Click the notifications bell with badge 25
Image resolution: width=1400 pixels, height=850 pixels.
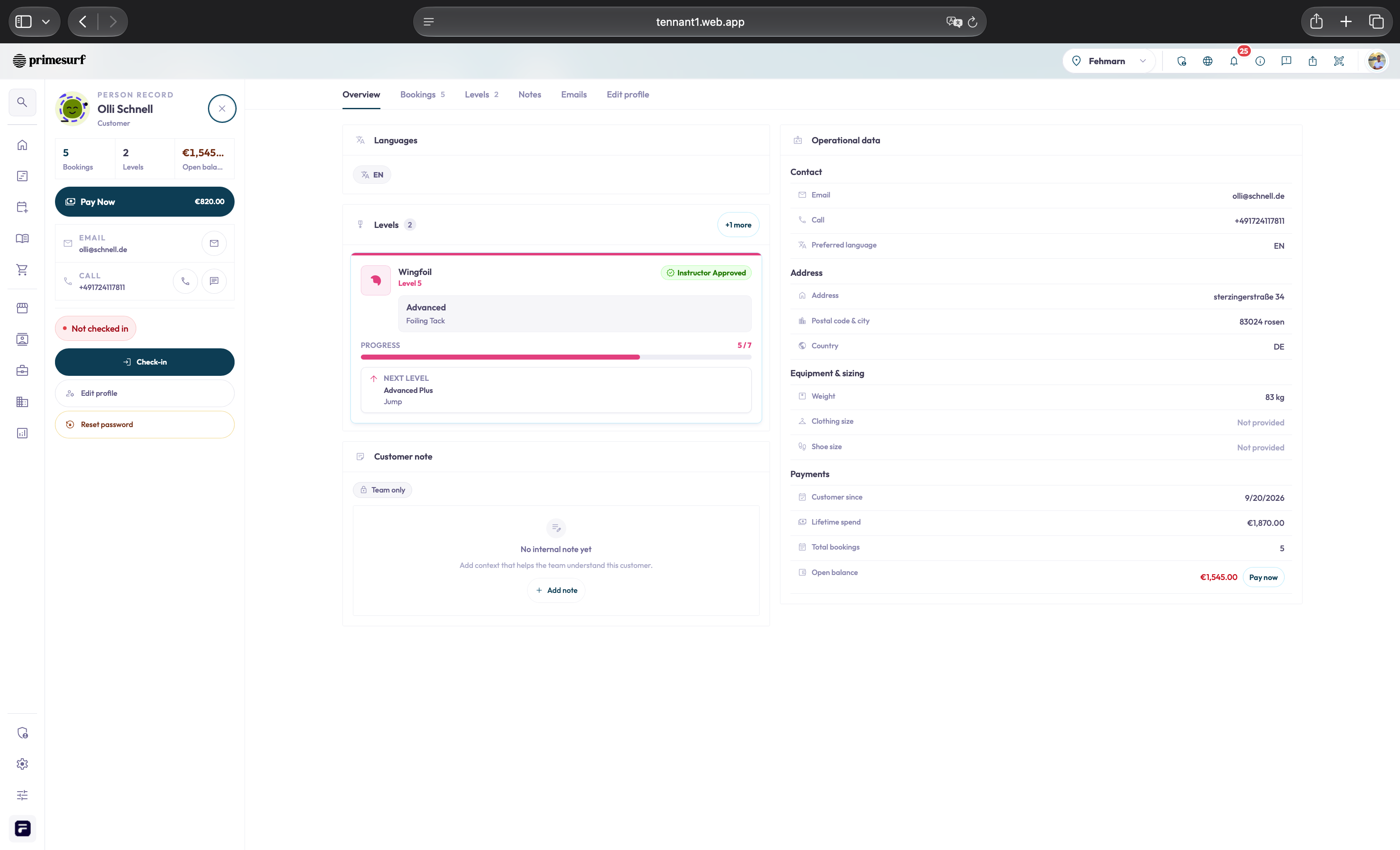tap(1234, 61)
